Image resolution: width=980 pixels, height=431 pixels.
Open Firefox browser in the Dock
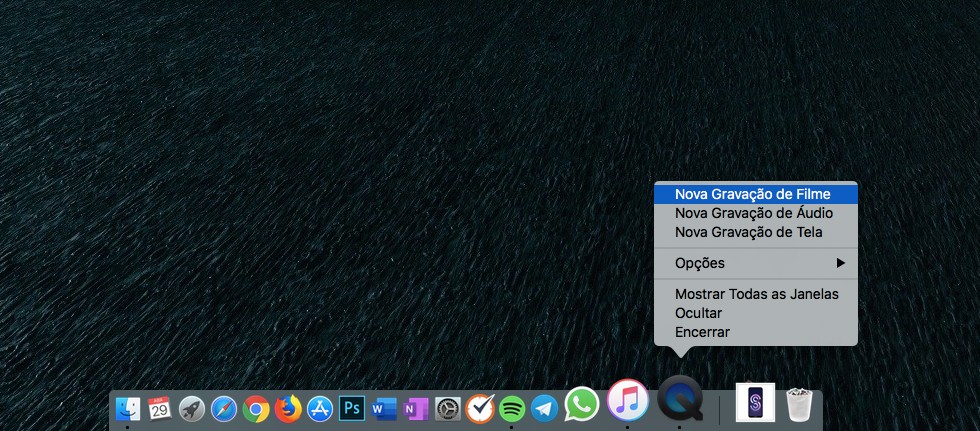tap(288, 409)
